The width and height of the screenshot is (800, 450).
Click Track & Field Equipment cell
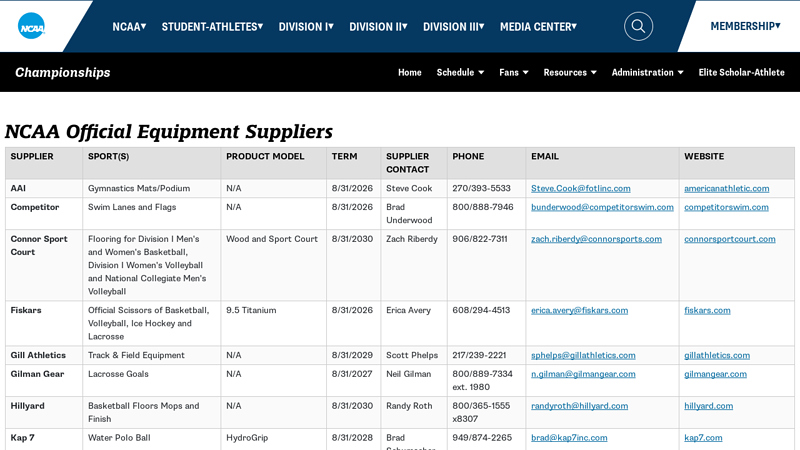152,355
